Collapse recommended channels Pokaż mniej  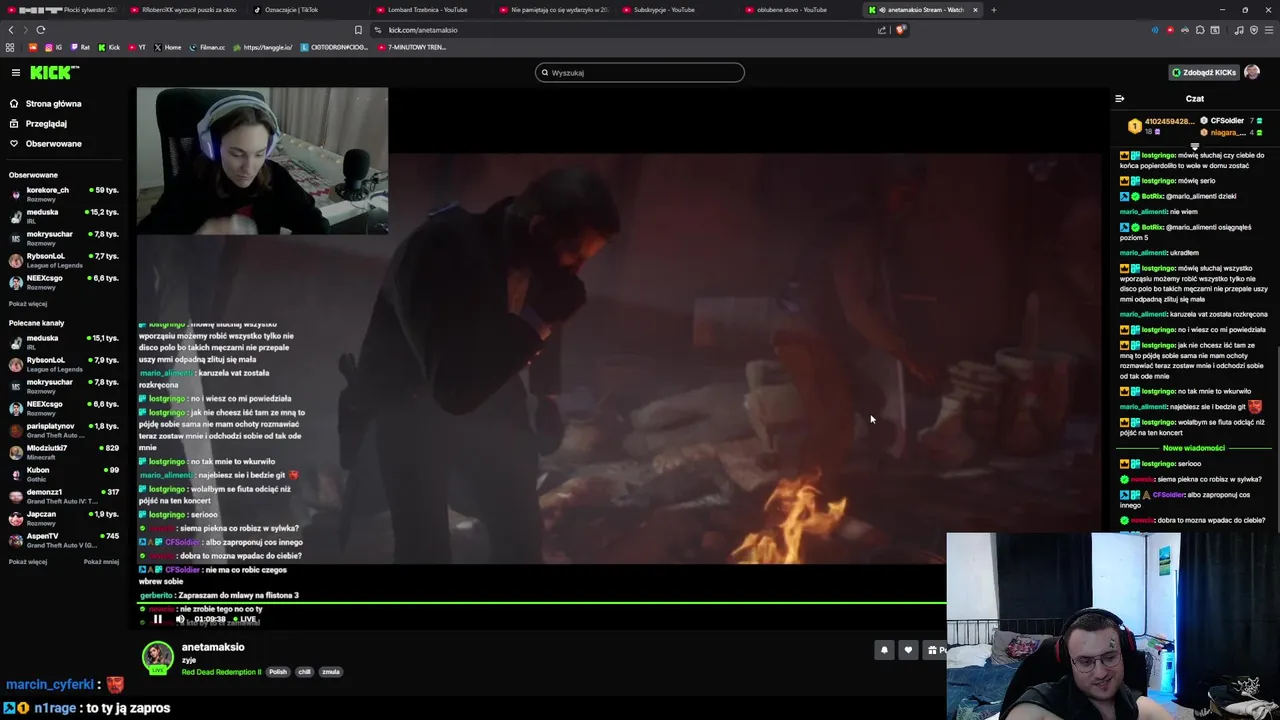[101, 561]
